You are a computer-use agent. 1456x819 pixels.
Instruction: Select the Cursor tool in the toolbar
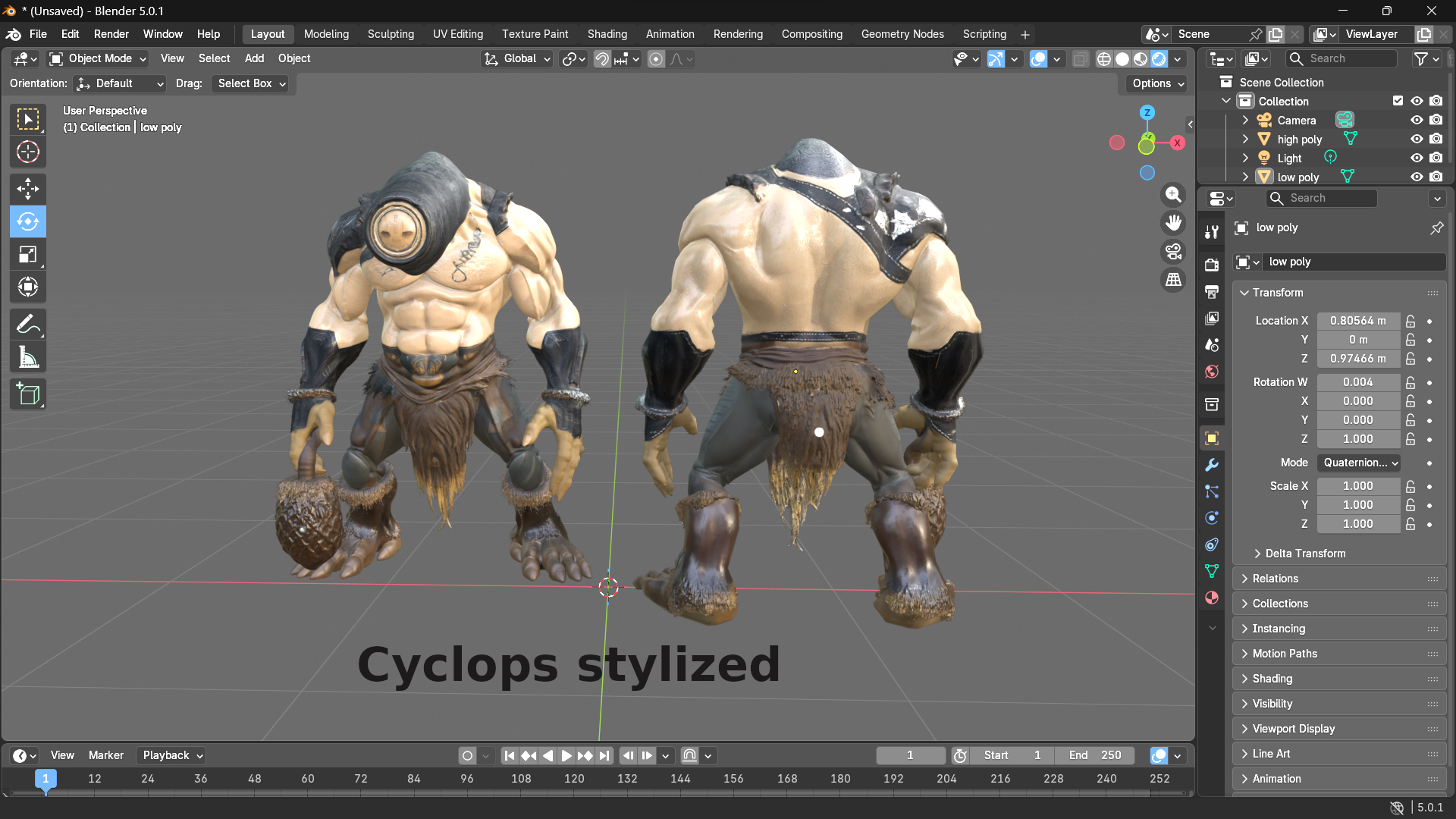28,152
